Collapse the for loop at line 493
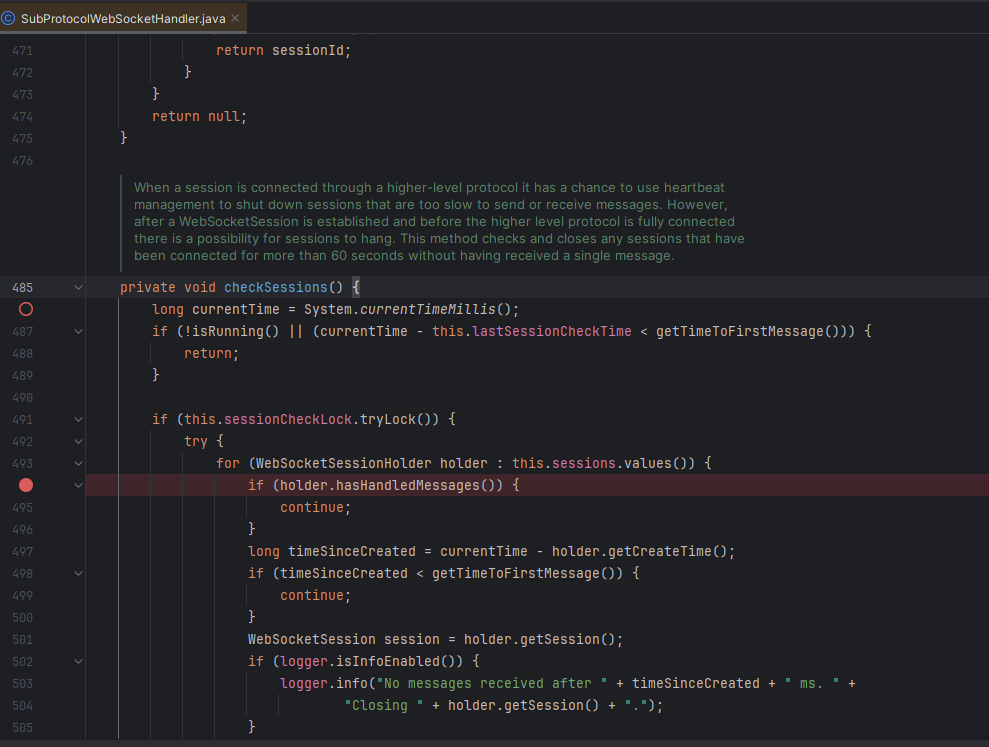The image size is (989, 747). tap(78, 464)
